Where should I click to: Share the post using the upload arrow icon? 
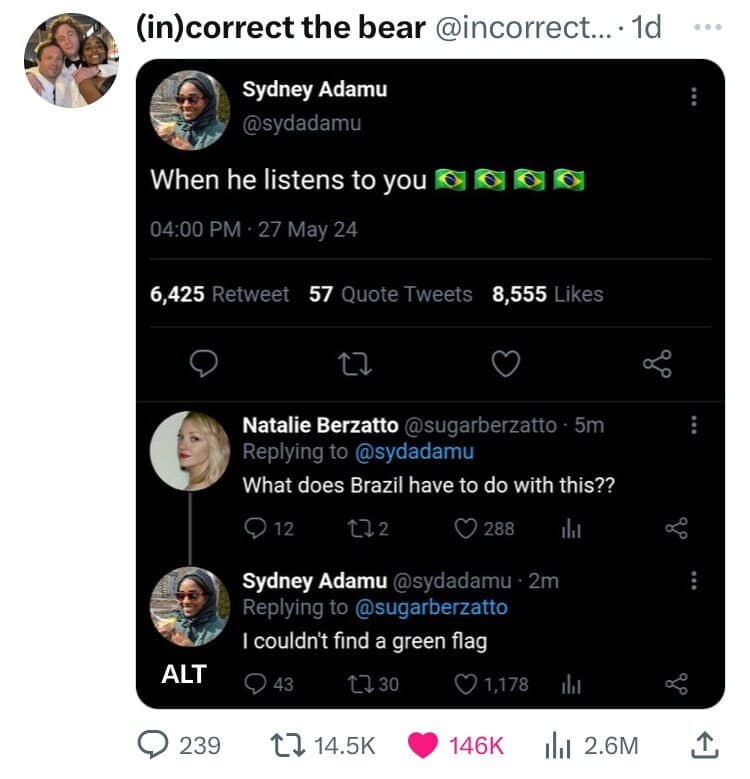tap(705, 744)
